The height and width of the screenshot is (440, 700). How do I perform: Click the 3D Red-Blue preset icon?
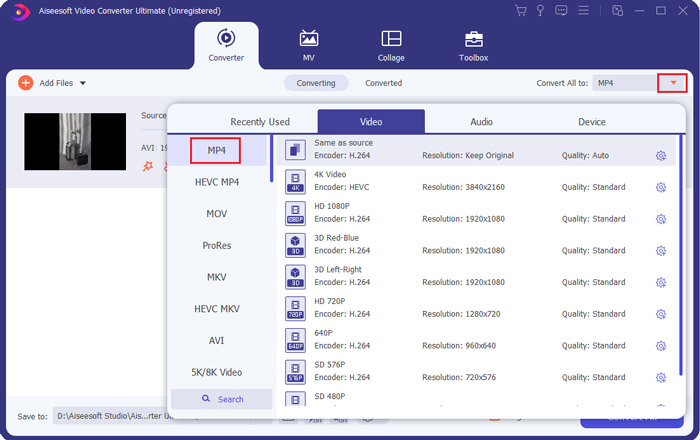[x=295, y=245]
